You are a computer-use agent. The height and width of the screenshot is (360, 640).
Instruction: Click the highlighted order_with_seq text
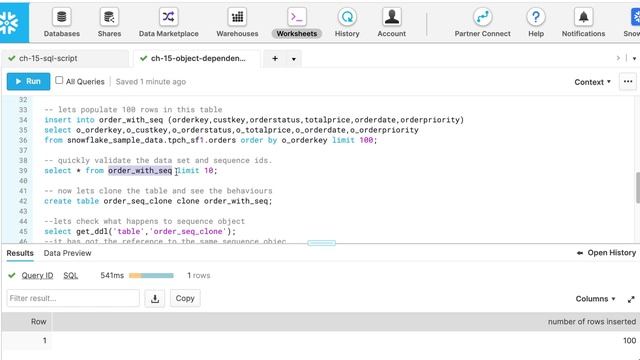tap(140, 171)
